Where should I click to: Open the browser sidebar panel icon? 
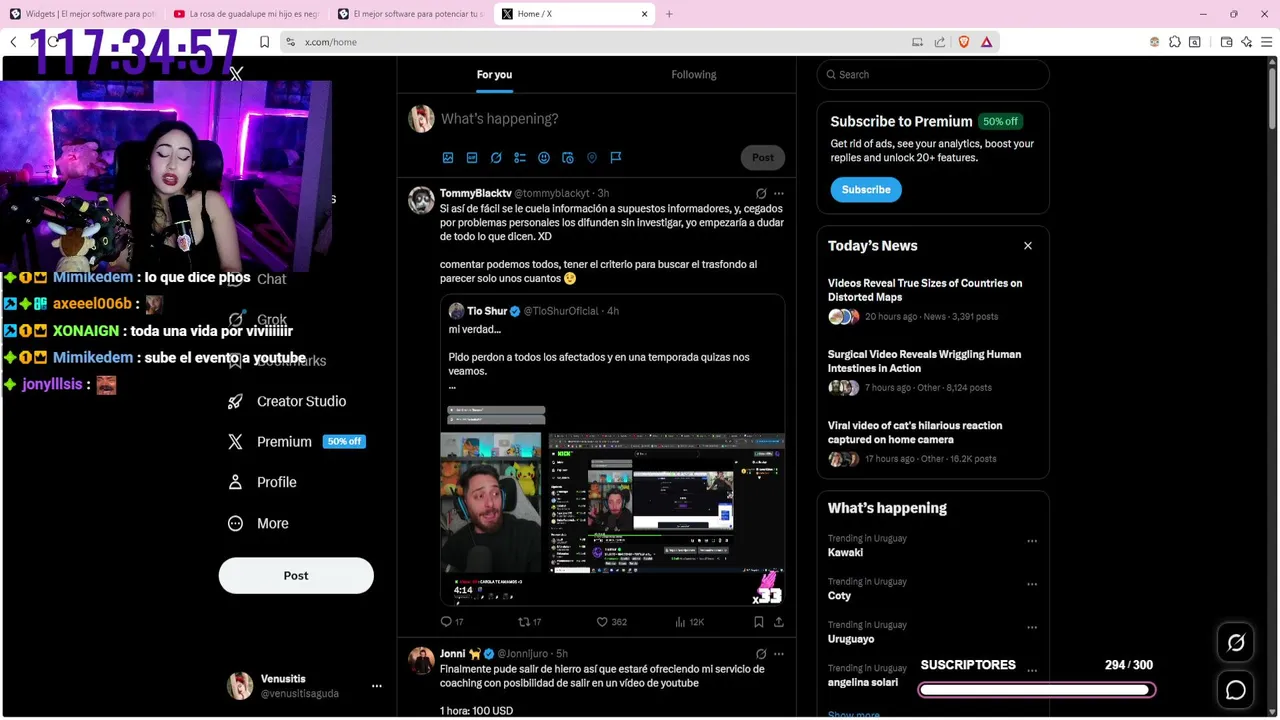coord(1194,42)
